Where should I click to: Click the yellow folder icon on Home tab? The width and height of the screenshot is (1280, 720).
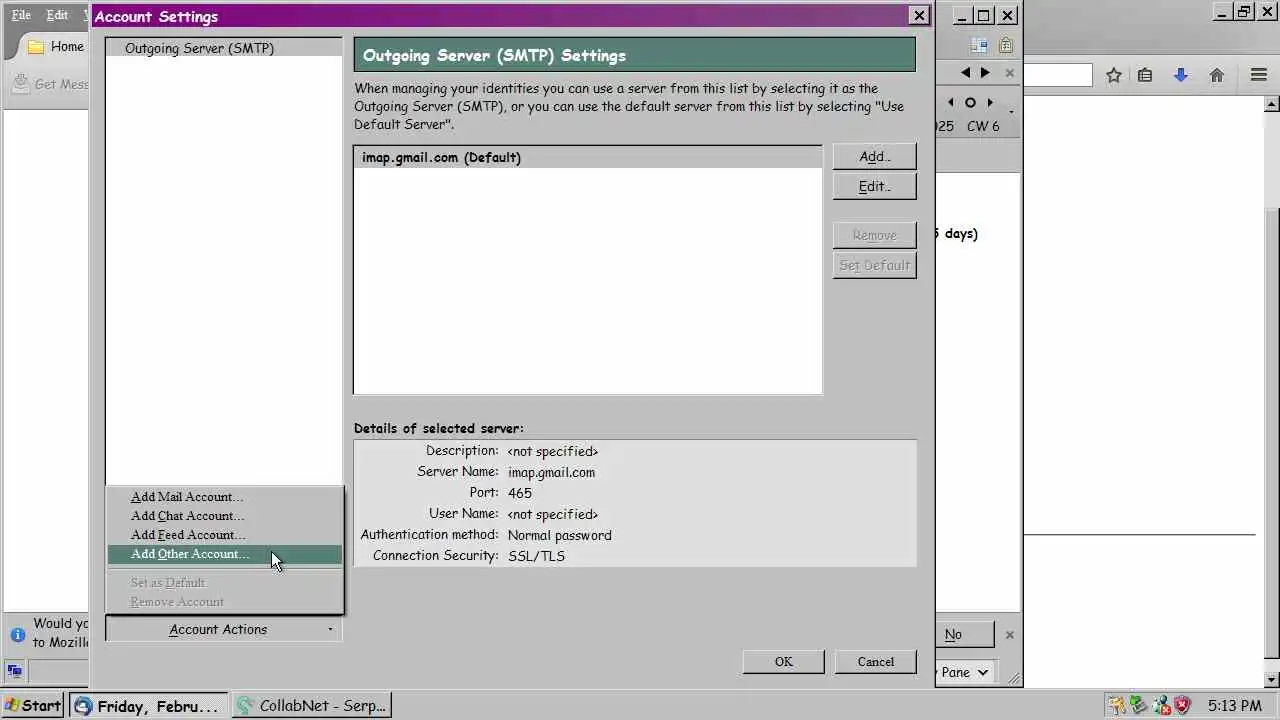point(36,47)
